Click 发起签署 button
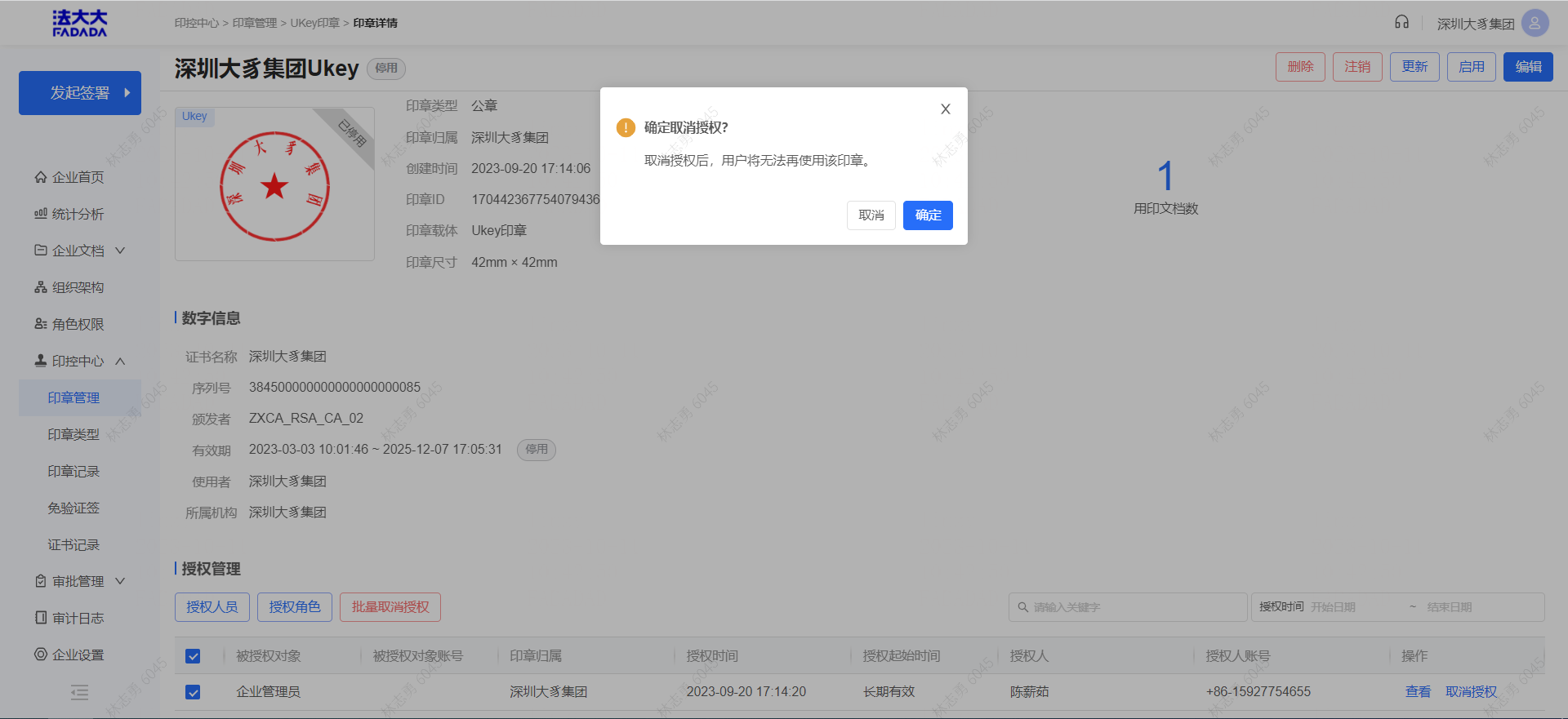 80,93
